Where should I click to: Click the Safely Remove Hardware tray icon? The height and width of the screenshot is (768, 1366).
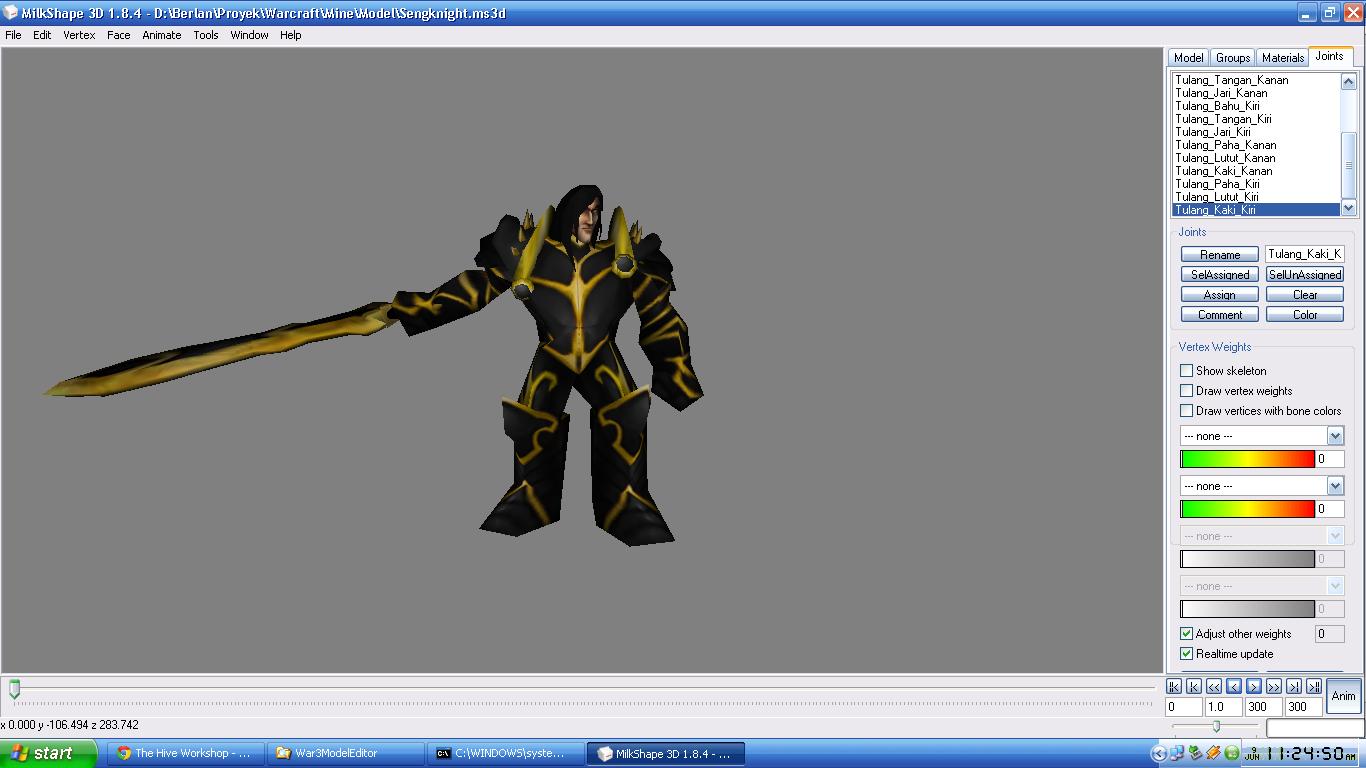1195,753
